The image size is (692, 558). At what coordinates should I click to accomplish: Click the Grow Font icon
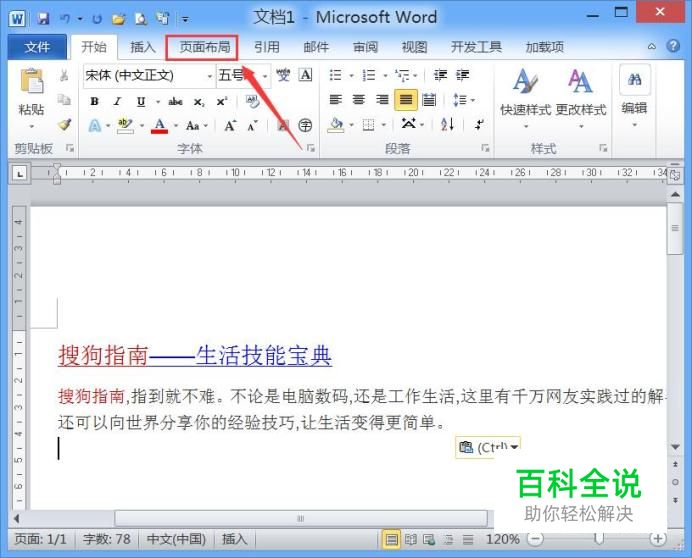pyautogui.click(x=230, y=126)
